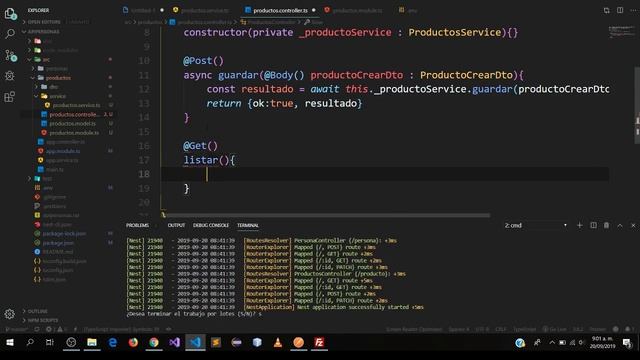The width and height of the screenshot is (640, 360).
Task: Collapse the src folder
Action: (x=46, y=60)
